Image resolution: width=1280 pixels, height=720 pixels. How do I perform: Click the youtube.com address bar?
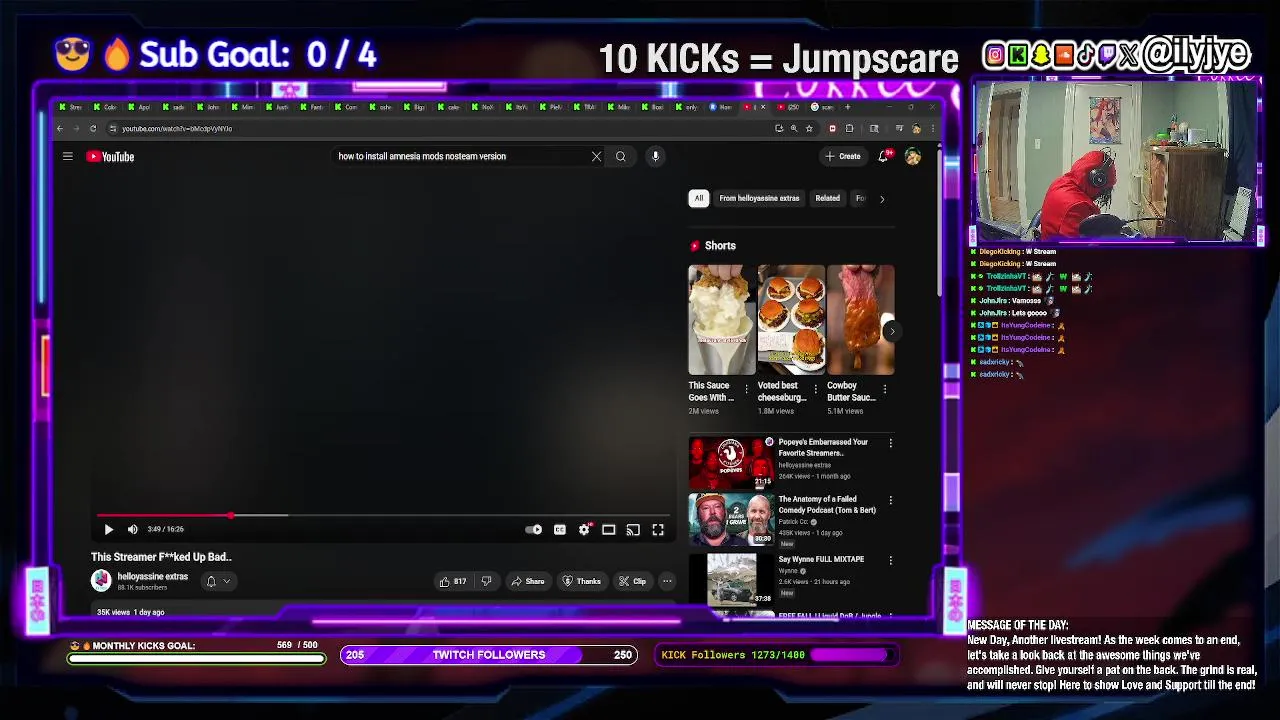click(x=440, y=128)
